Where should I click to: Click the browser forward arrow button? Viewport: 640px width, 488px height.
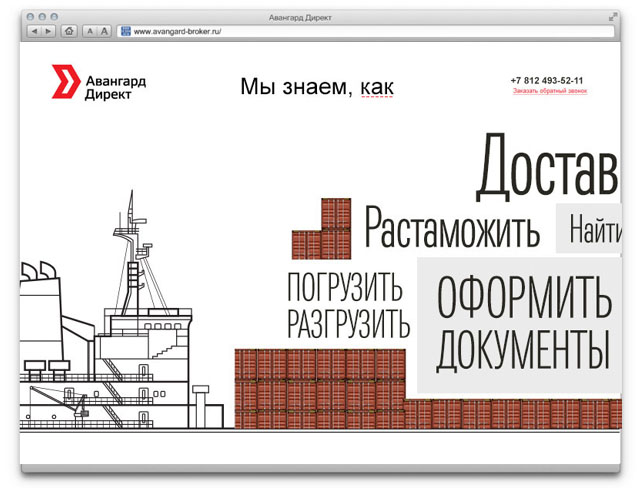tap(49, 31)
